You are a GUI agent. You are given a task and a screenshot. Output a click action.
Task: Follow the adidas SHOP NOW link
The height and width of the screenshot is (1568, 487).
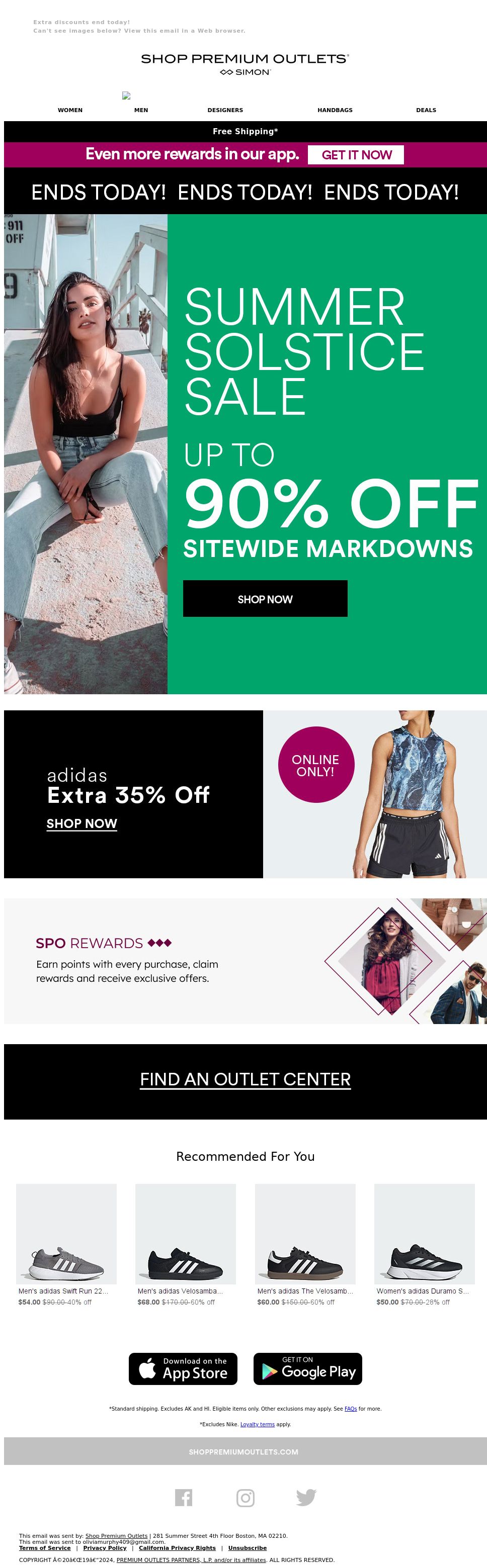coord(82,823)
